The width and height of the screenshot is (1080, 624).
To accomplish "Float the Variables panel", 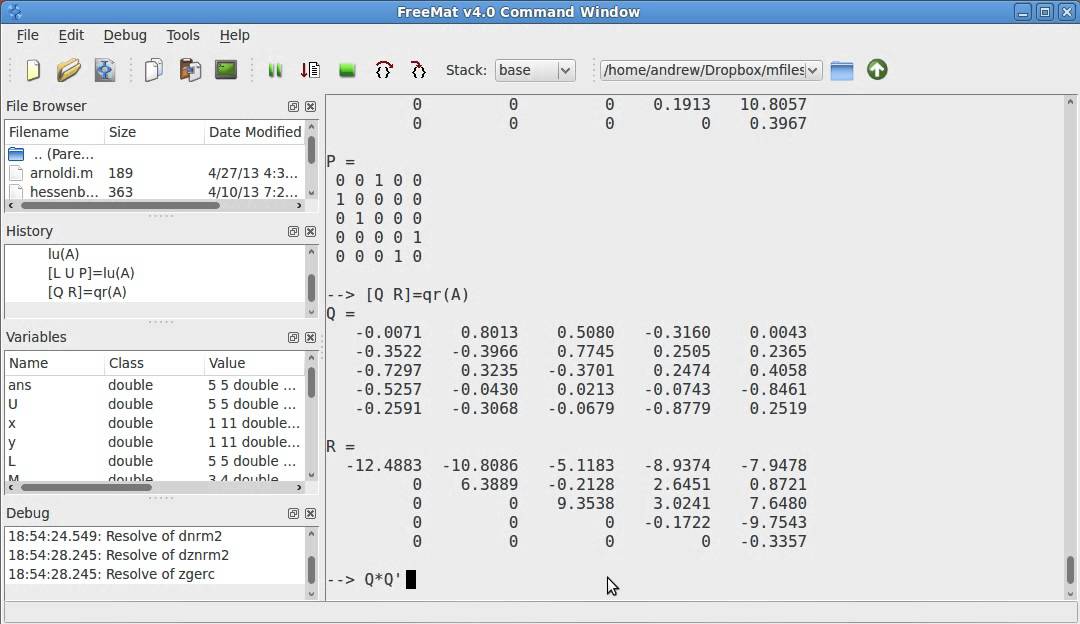I will [x=293, y=337].
